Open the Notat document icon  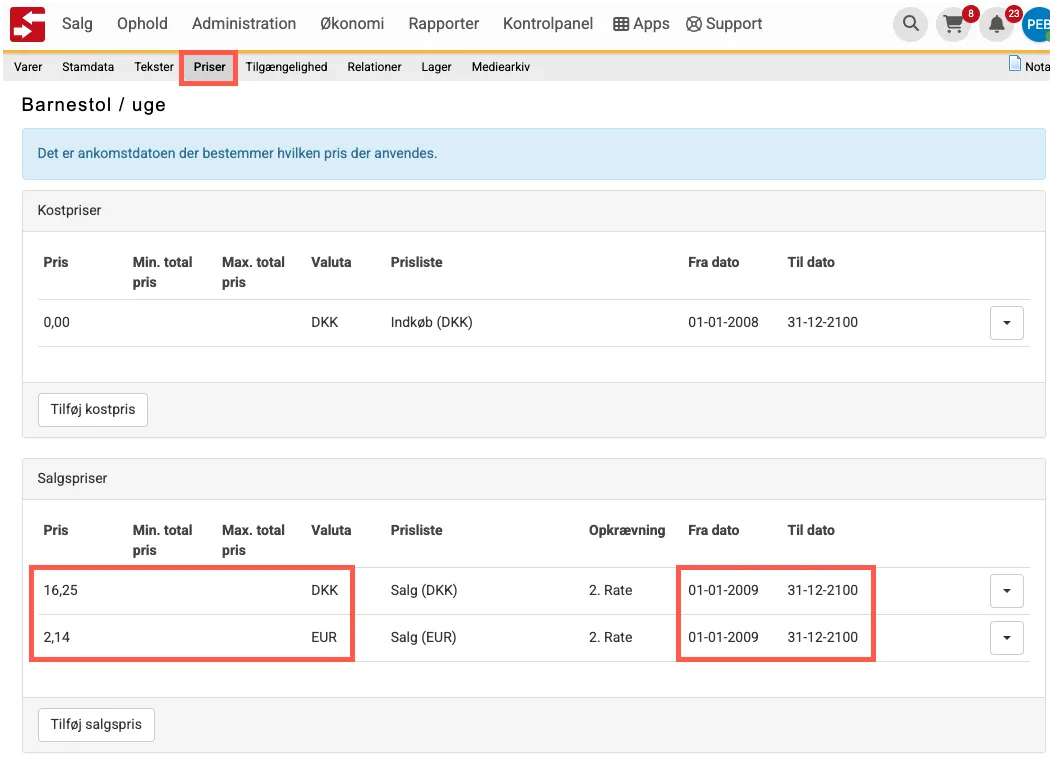click(x=1016, y=65)
